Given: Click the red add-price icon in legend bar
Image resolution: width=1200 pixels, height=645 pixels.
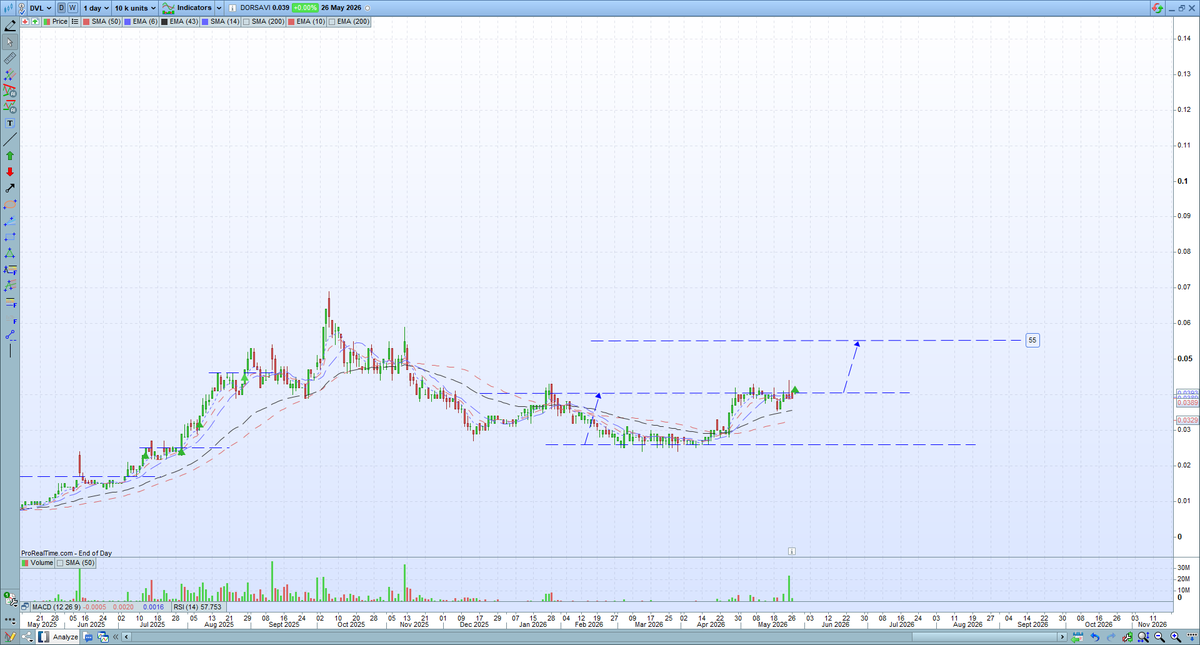Looking at the screenshot, I should (25, 21).
